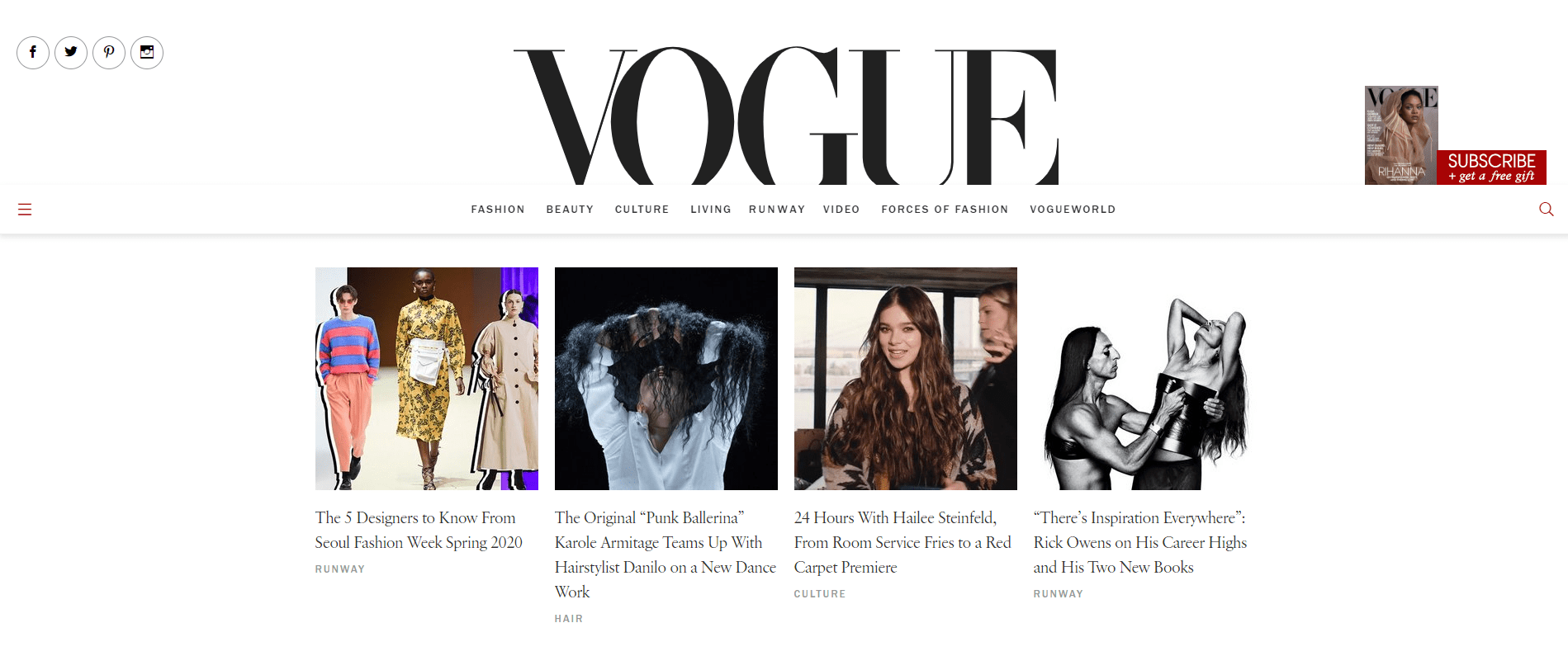Go to homepage via Vogue logo
This screenshot has width=1568, height=656.
coord(786,116)
